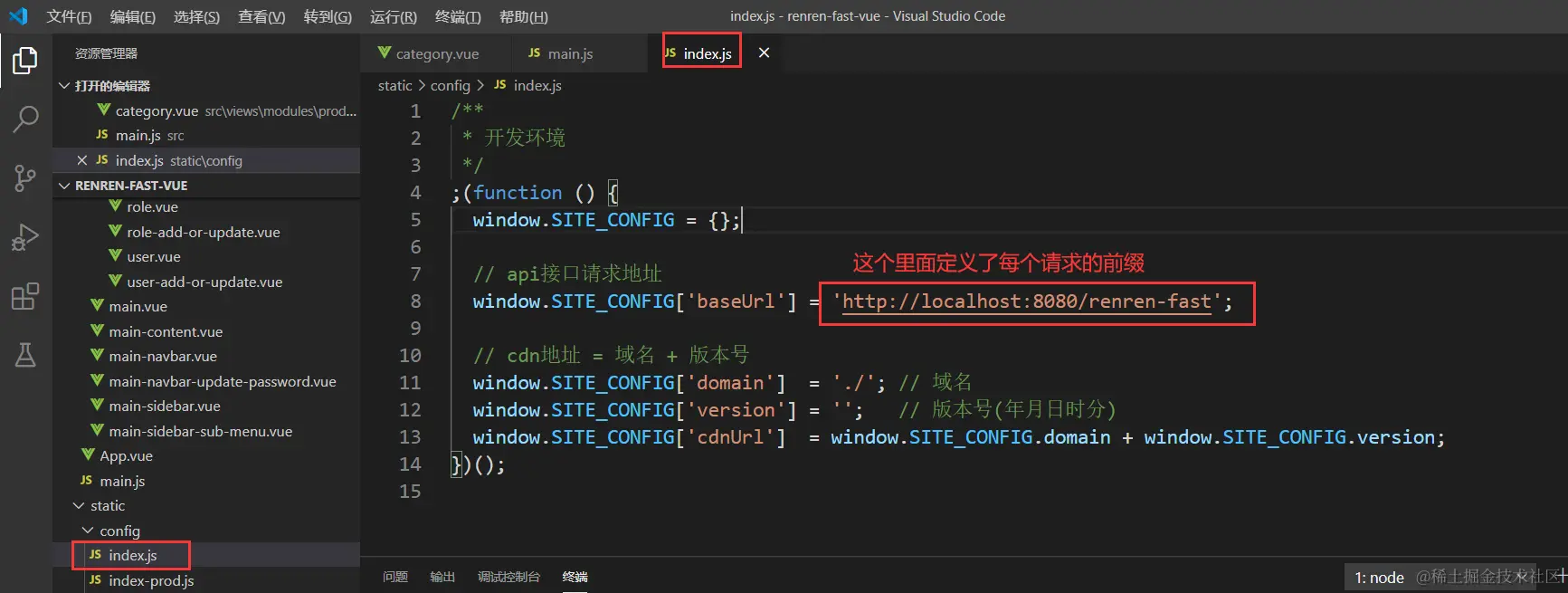1568x593 pixels.
Task: Open category.vue from open editors list
Action: tap(206, 110)
